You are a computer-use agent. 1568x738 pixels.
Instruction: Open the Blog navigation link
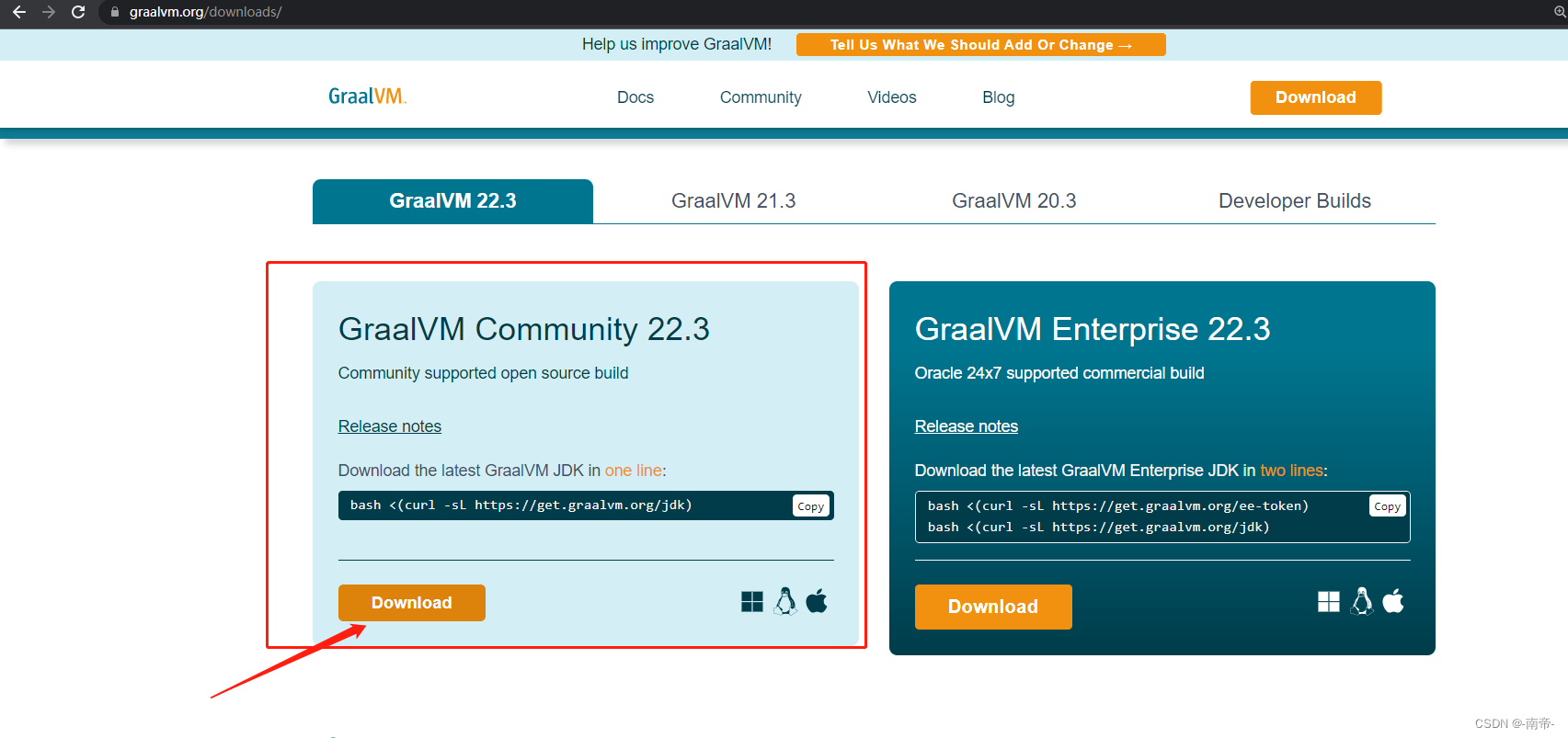[x=999, y=97]
